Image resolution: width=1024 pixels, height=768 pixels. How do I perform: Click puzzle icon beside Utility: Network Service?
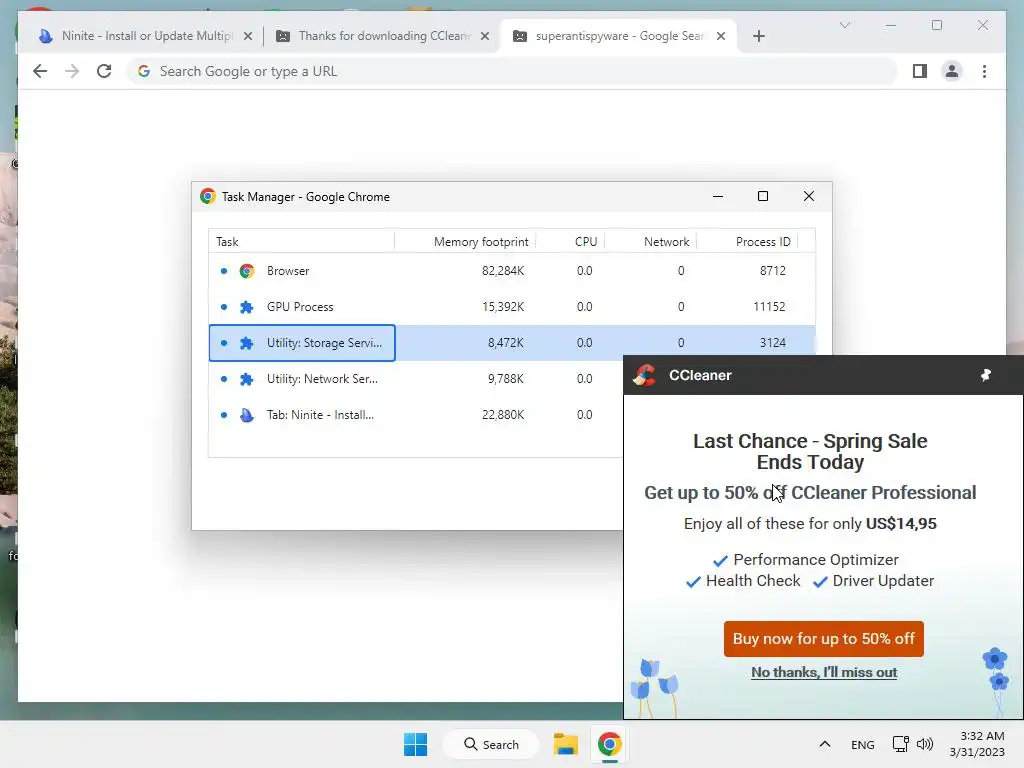(x=246, y=379)
